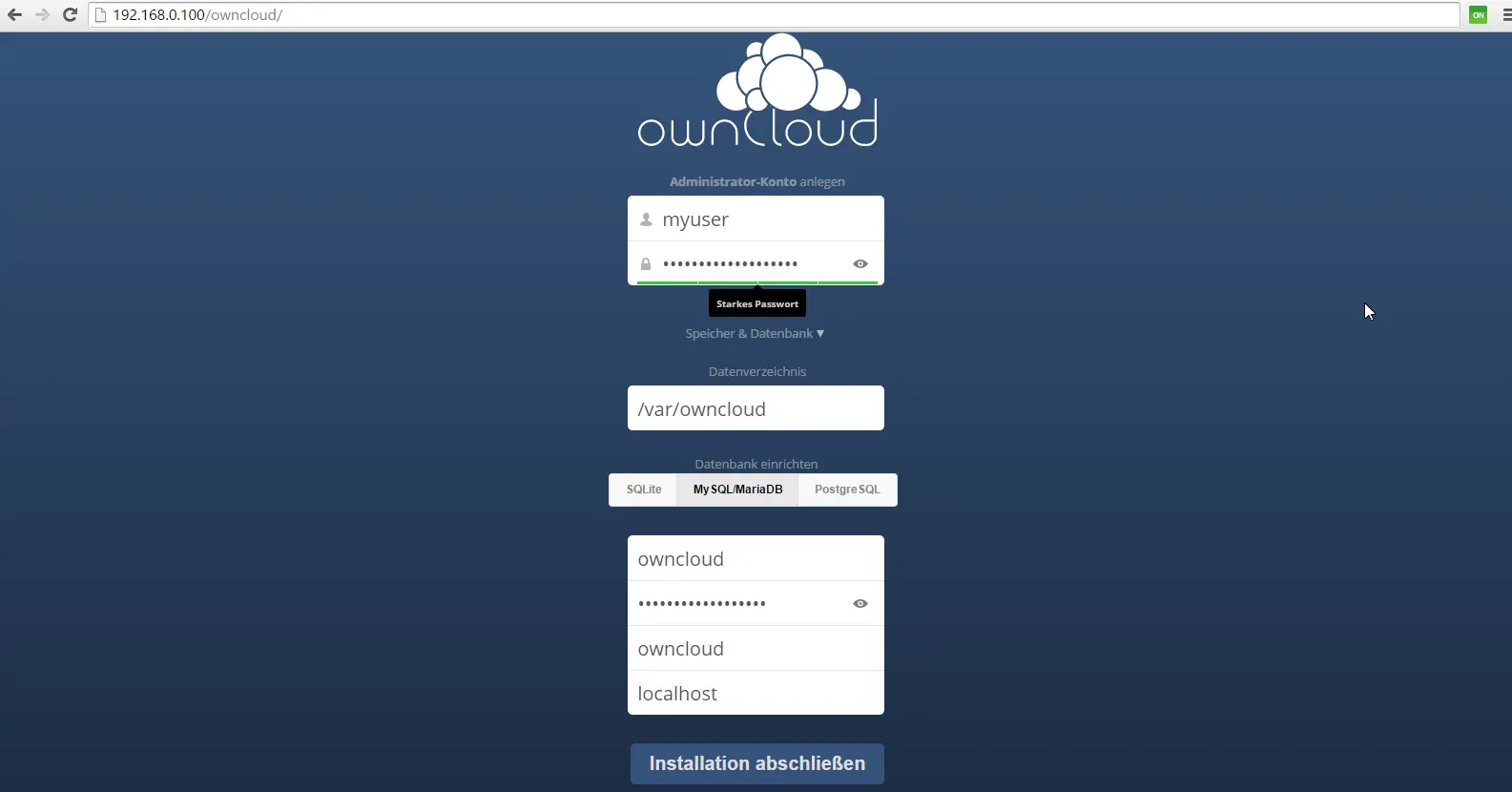Click the localhost database host field

(x=756, y=693)
